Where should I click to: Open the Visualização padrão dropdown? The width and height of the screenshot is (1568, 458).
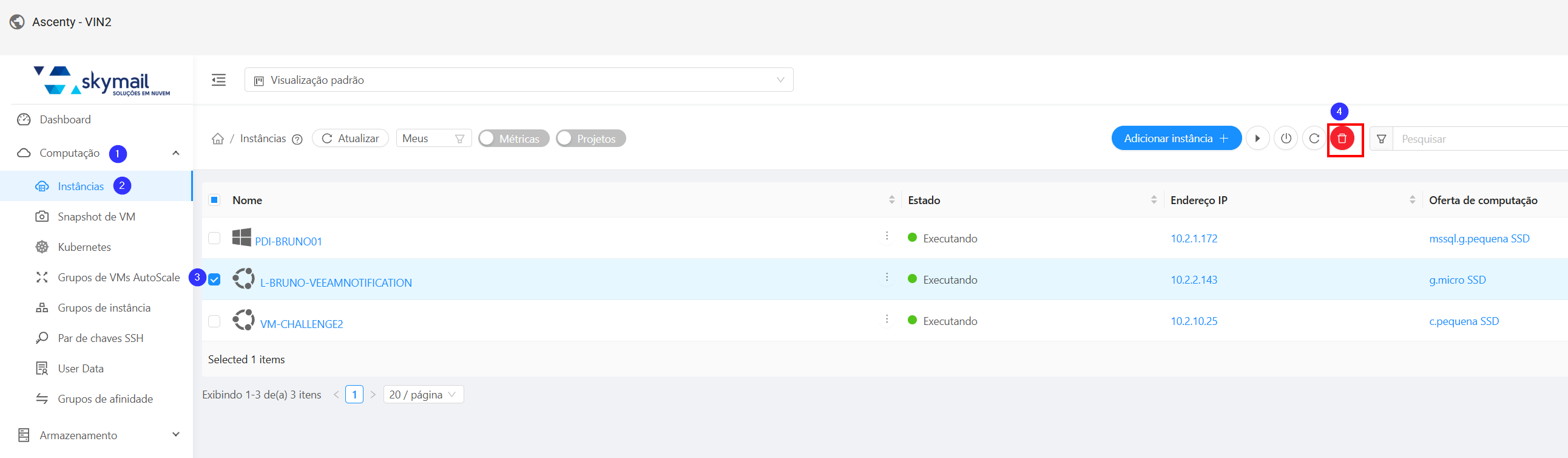(519, 80)
